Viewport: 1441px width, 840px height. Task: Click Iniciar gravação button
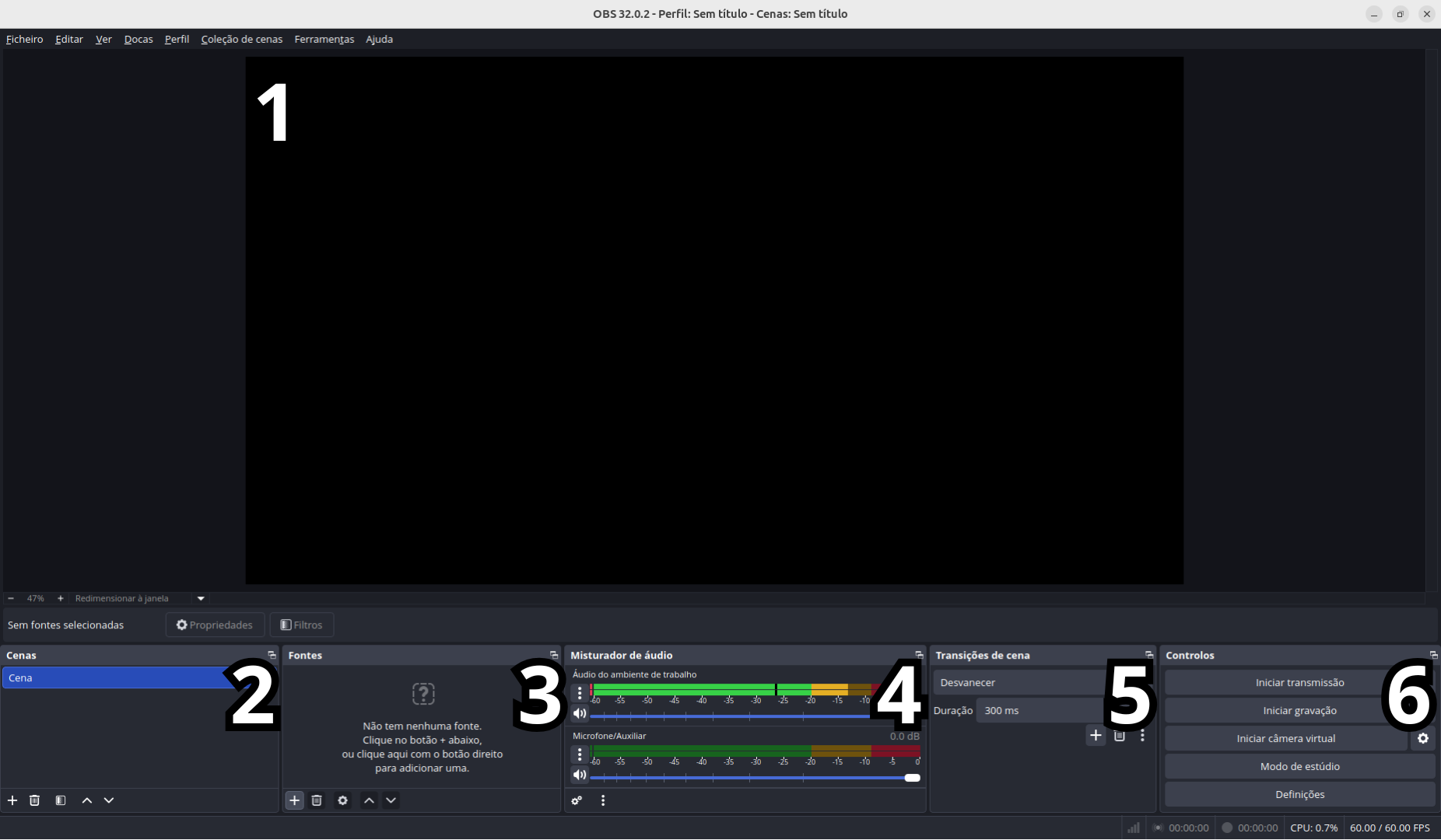click(x=1299, y=711)
